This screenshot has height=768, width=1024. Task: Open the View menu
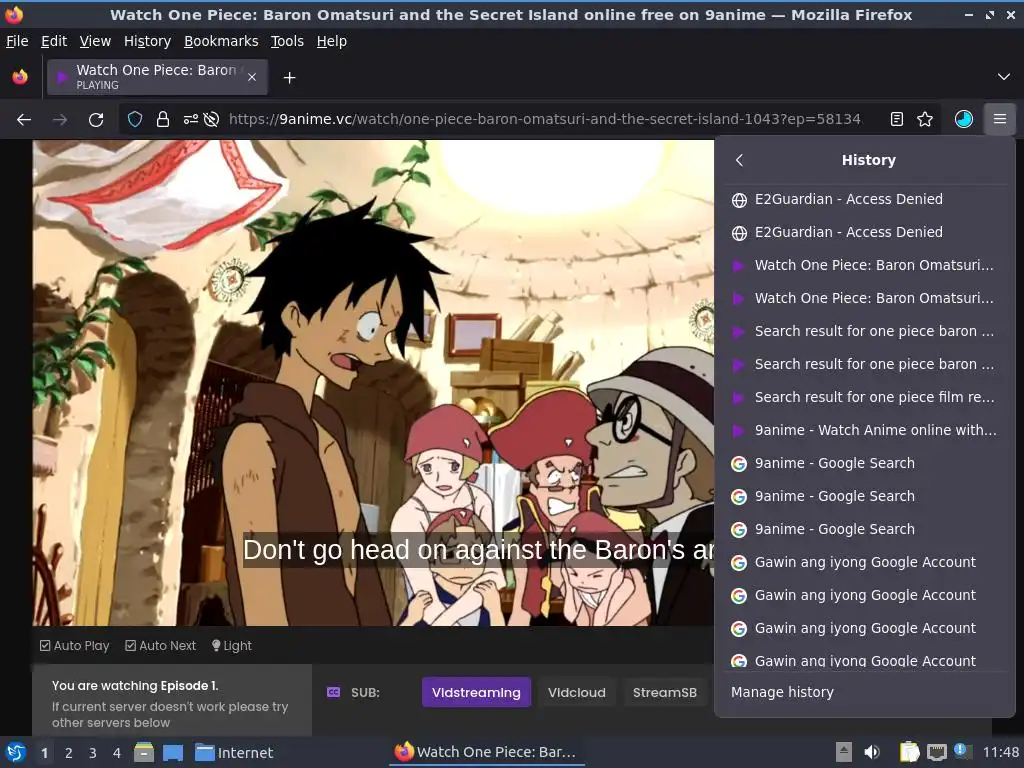pos(95,41)
